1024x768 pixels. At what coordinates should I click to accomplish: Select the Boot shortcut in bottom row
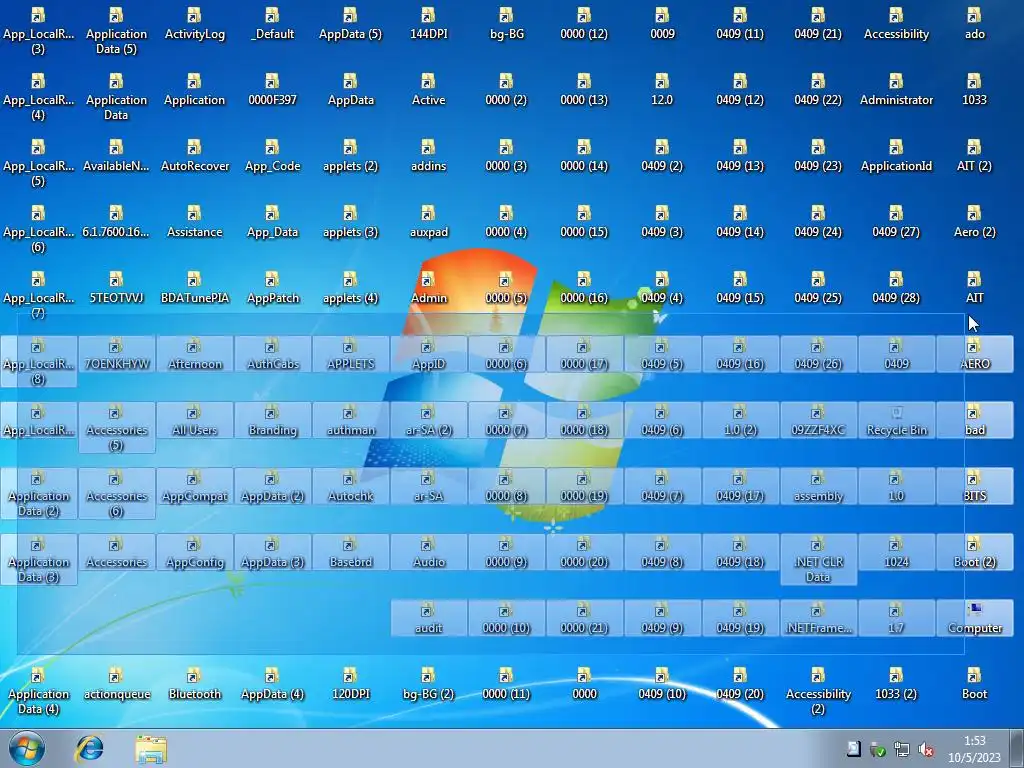point(974,684)
